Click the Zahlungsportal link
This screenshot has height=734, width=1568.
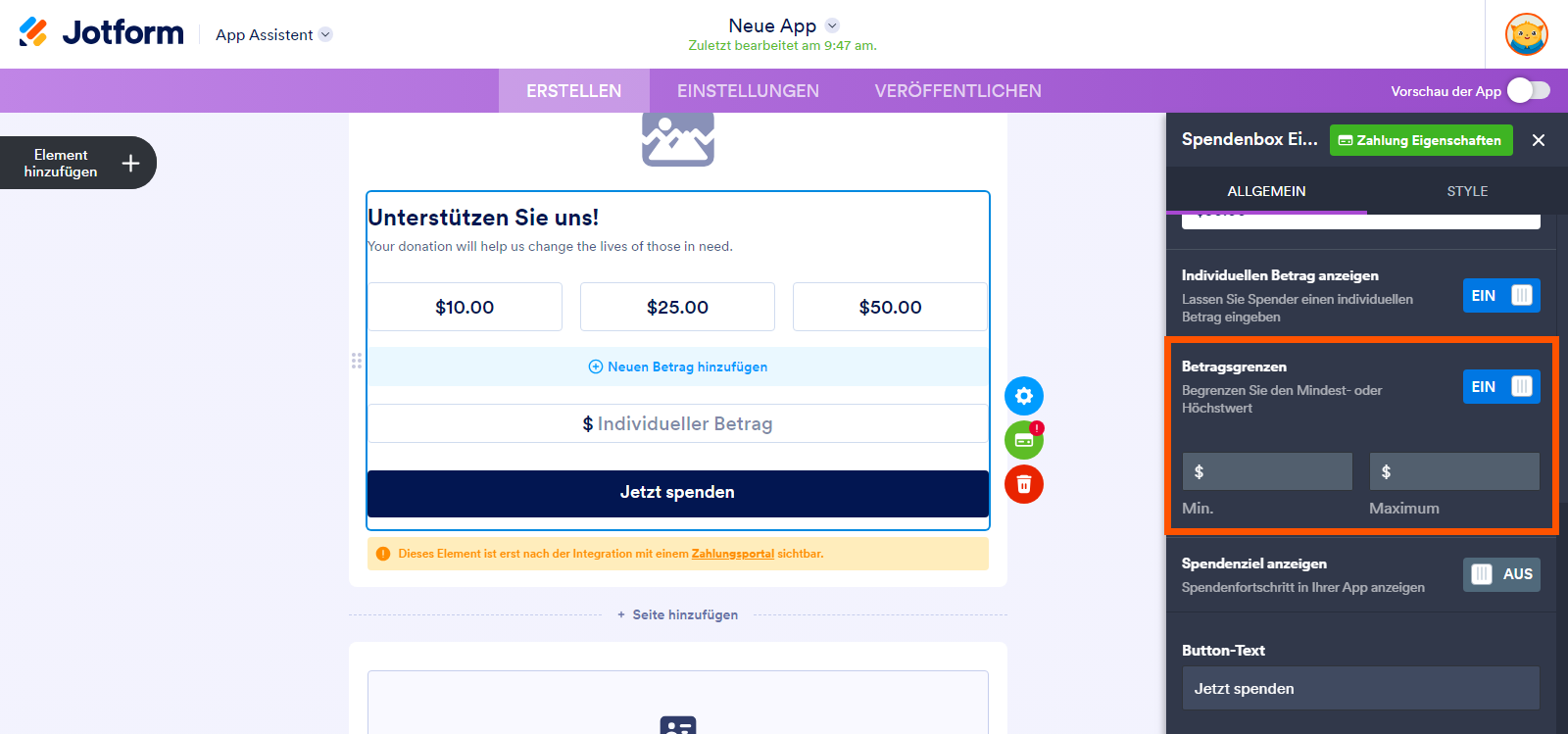point(732,554)
